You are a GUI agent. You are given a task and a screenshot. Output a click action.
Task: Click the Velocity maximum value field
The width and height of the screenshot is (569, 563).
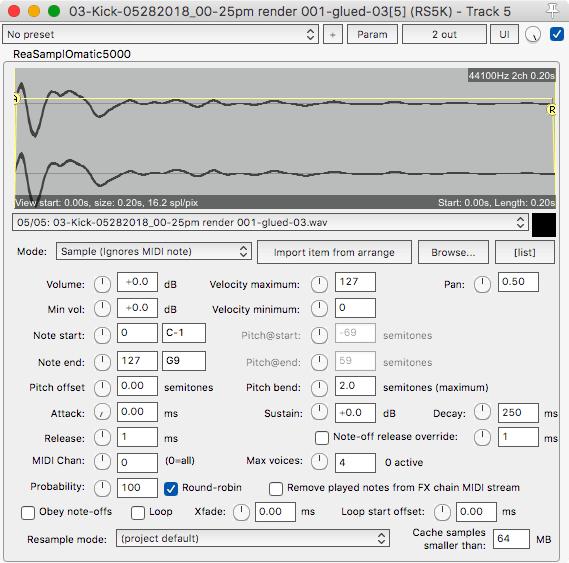click(355, 282)
